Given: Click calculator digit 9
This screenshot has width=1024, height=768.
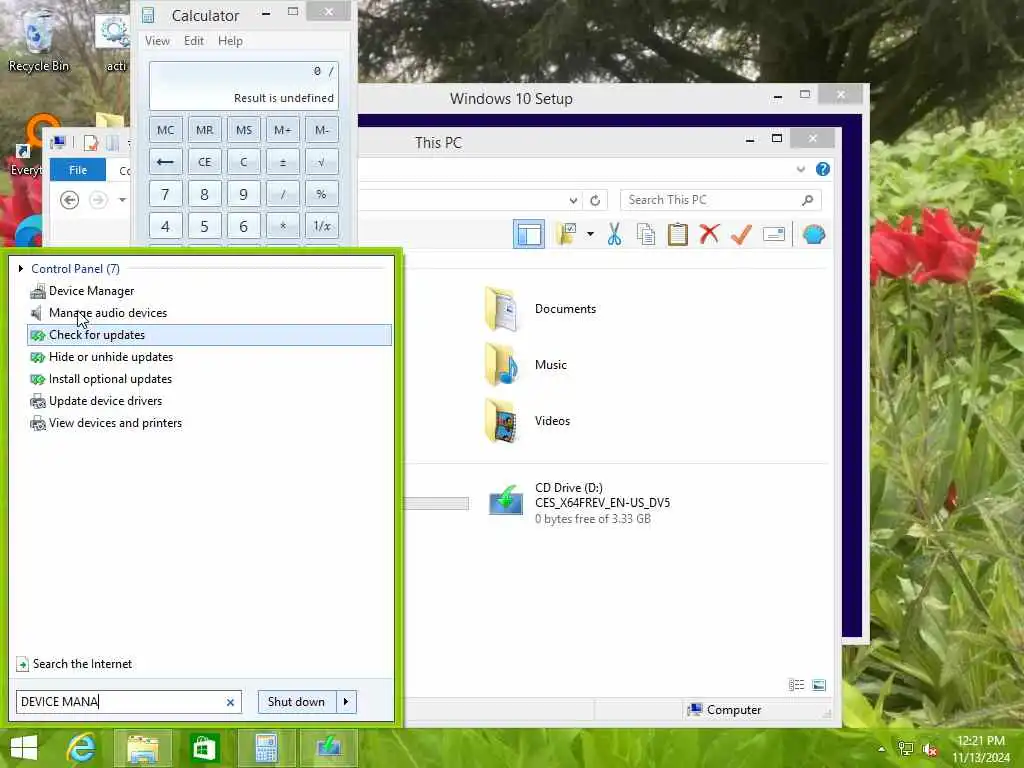Looking at the screenshot, I should point(244,194).
